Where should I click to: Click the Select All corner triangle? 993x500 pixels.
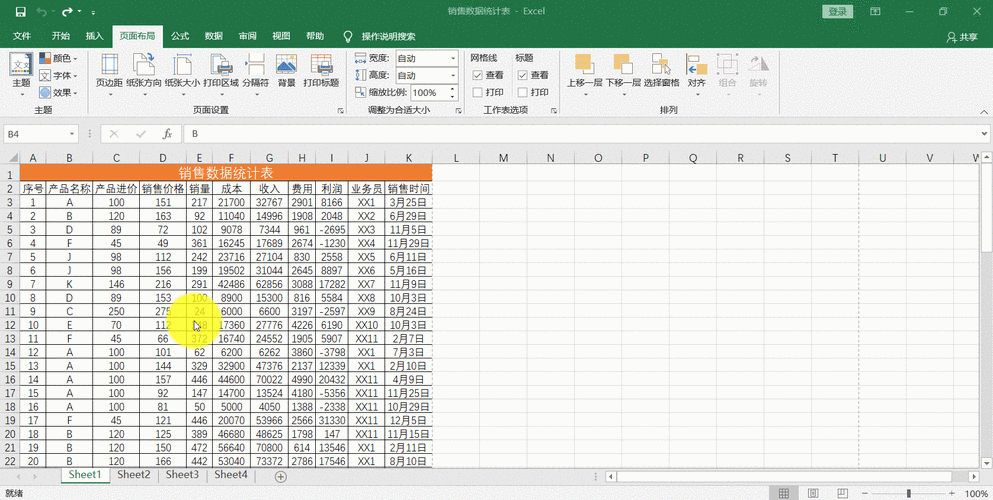coord(12,158)
